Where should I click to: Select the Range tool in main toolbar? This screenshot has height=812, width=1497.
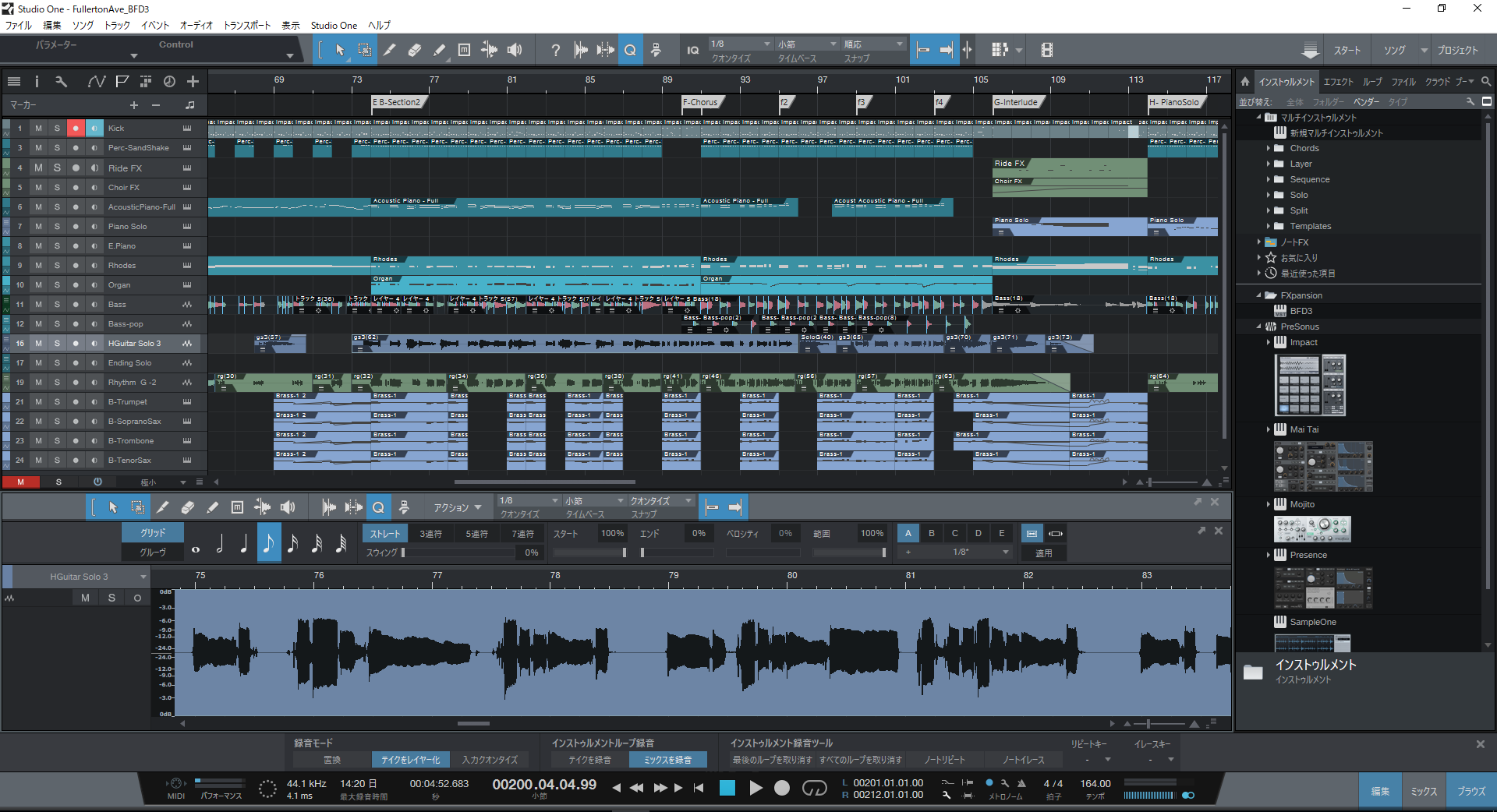pyautogui.click(x=364, y=50)
